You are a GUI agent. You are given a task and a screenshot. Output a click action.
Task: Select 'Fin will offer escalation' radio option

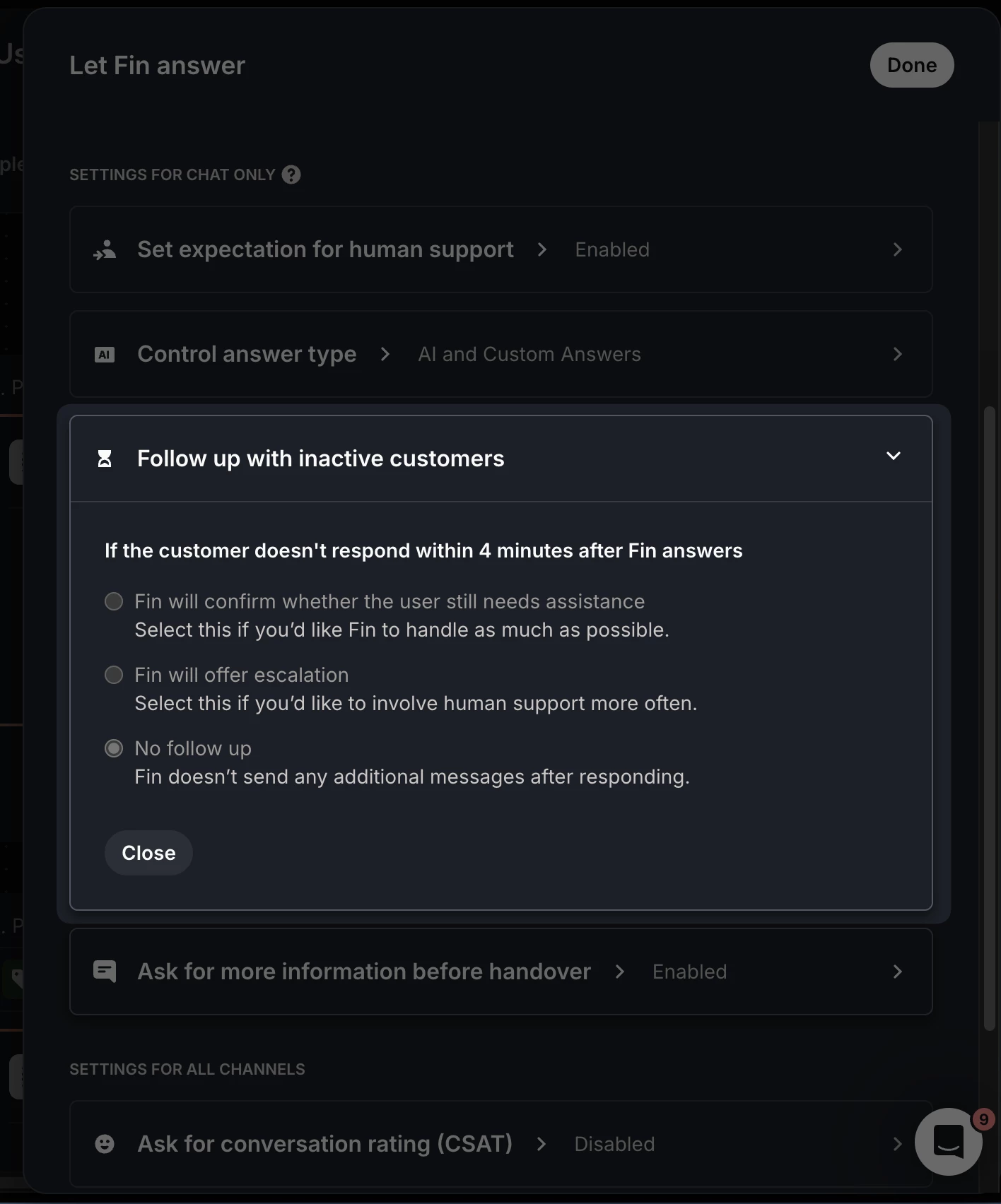pyautogui.click(x=114, y=675)
